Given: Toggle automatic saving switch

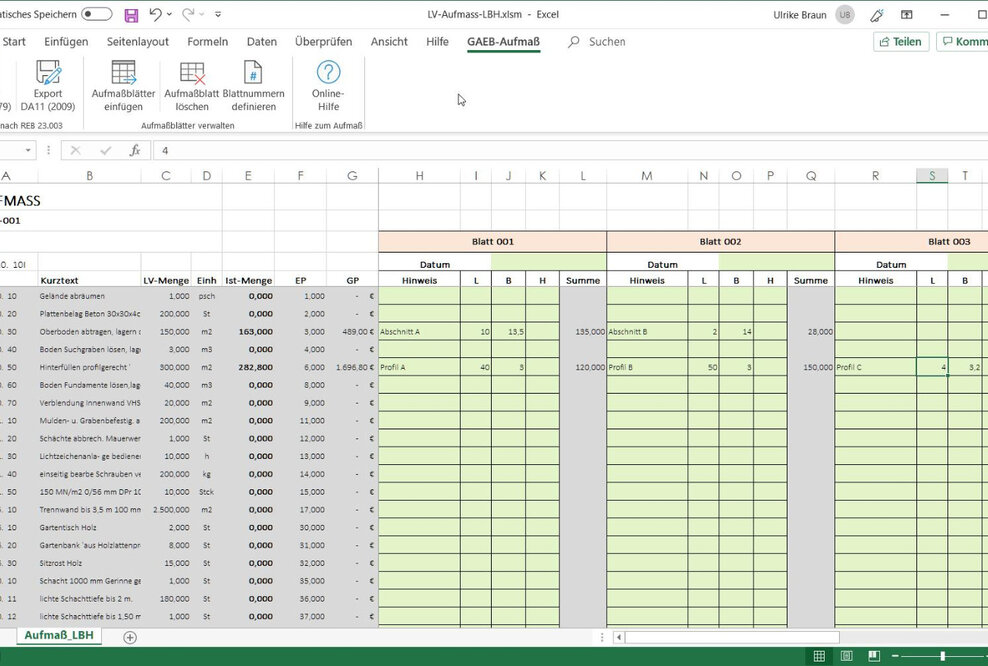Looking at the screenshot, I should coord(96,15).
